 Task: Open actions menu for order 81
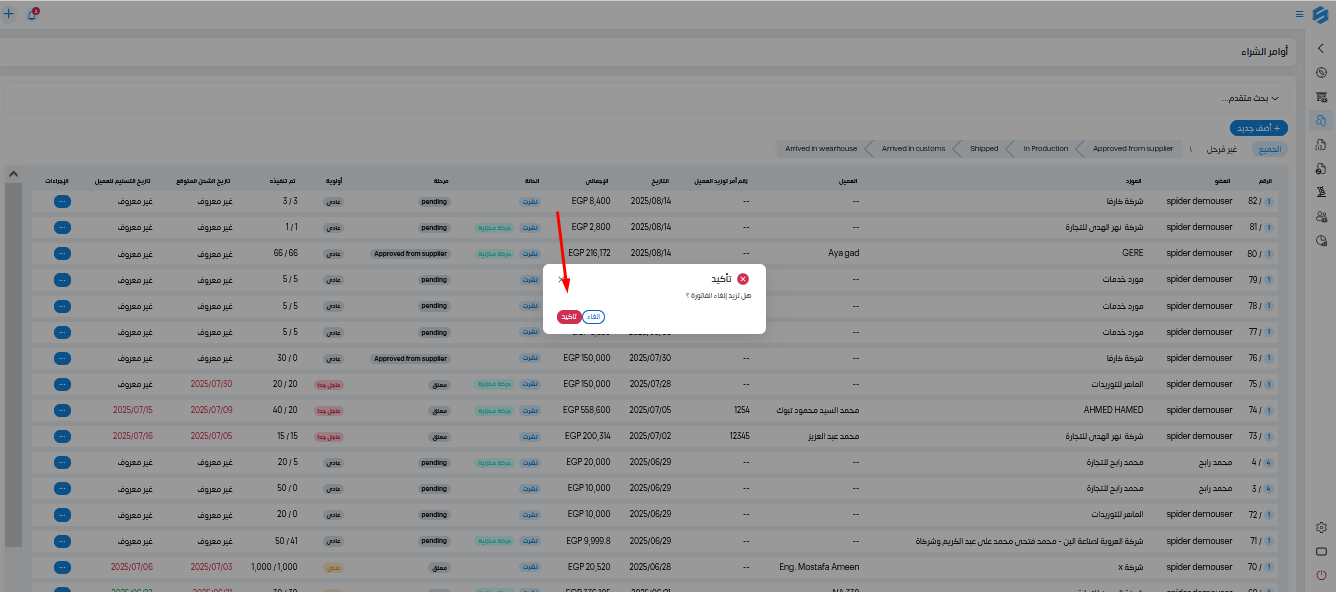tap(62, 227)
